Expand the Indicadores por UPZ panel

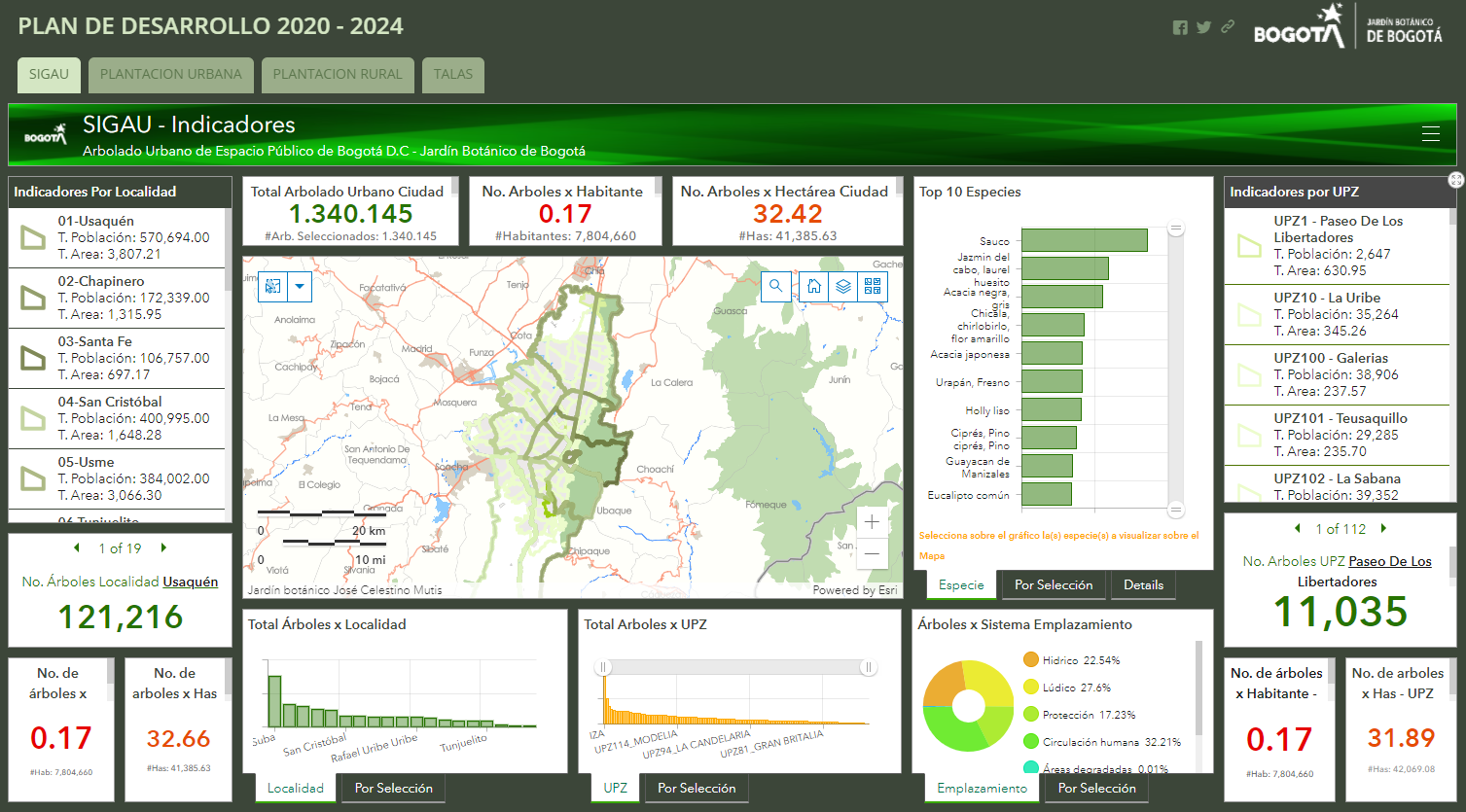(x=1456, y=180)
